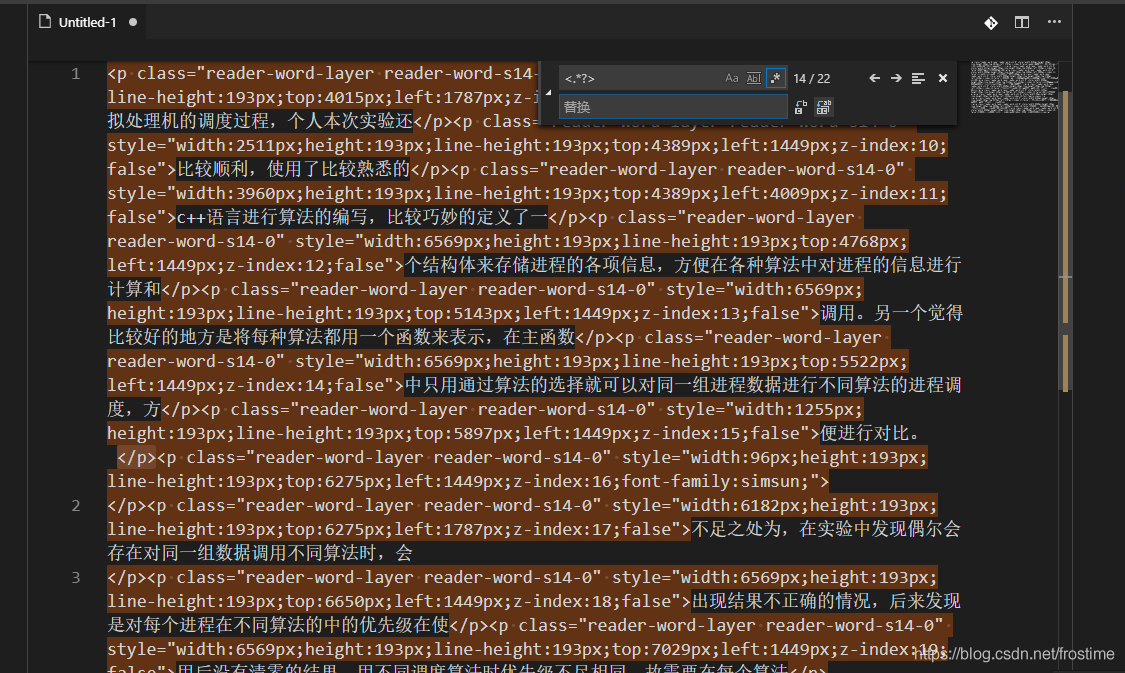The height and width of the screenshot is (673, 1125).
Task: Open source control changes icon in title bar
Action: pyautogui.click(x=991, y=22)
